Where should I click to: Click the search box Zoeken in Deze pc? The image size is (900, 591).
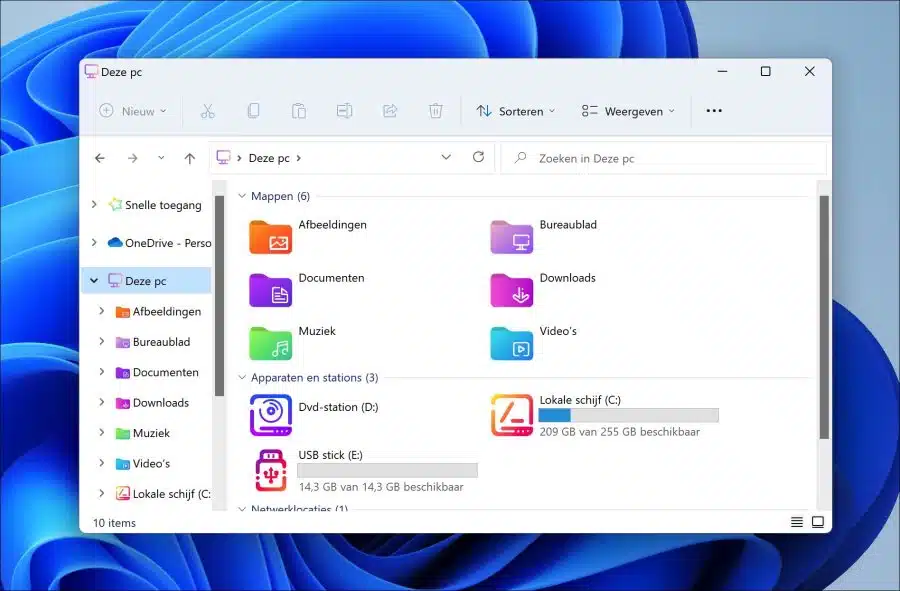[x=664, y=158]
